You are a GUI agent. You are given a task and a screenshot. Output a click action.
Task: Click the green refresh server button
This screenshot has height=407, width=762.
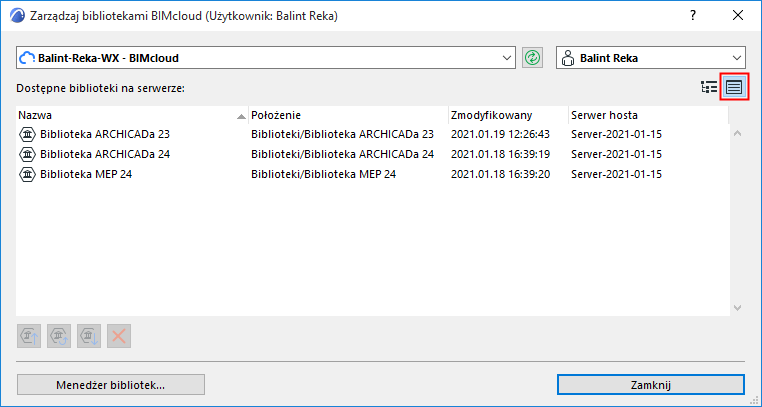point(532,58)
